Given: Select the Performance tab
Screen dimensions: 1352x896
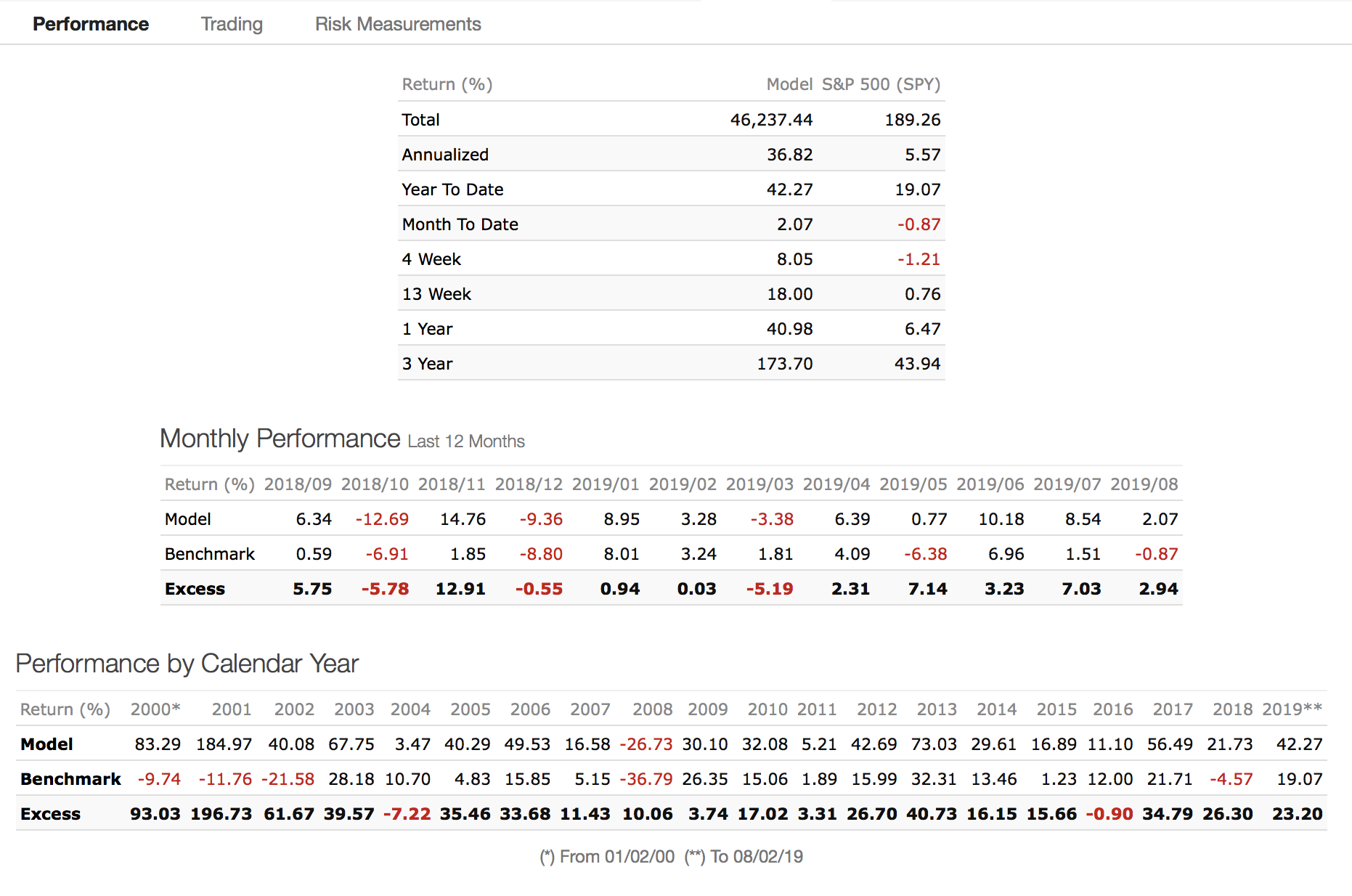Looking at the screenshot, I should 91,24.
